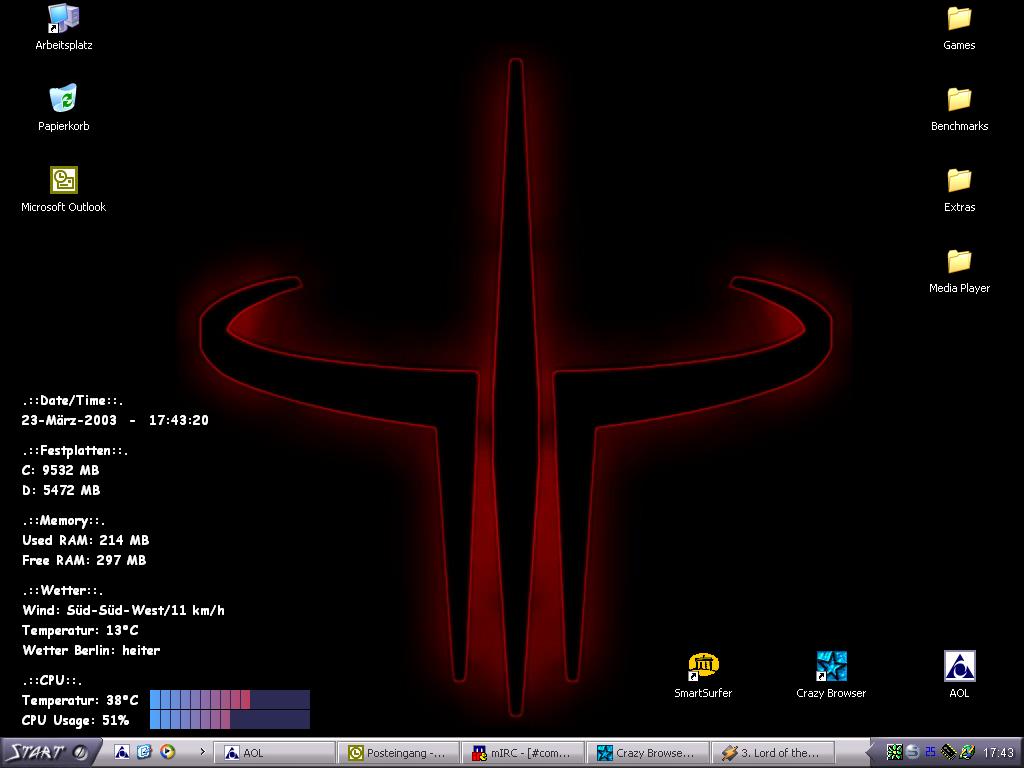The height and width of the screenshot is (768, 1024).
Task: Click the text 'Used RAM: 214 MB'
Action: (x=86, y=540)
